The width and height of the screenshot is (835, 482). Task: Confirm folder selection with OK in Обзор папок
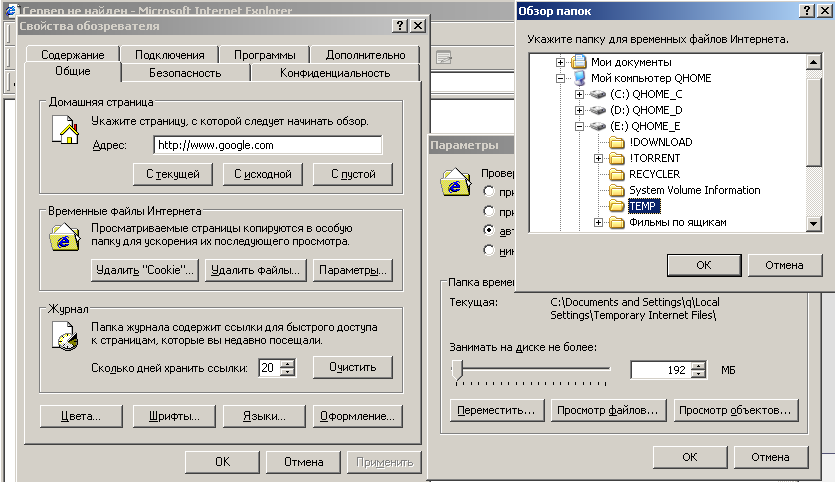pyautogui.click(x=704, y=265)
